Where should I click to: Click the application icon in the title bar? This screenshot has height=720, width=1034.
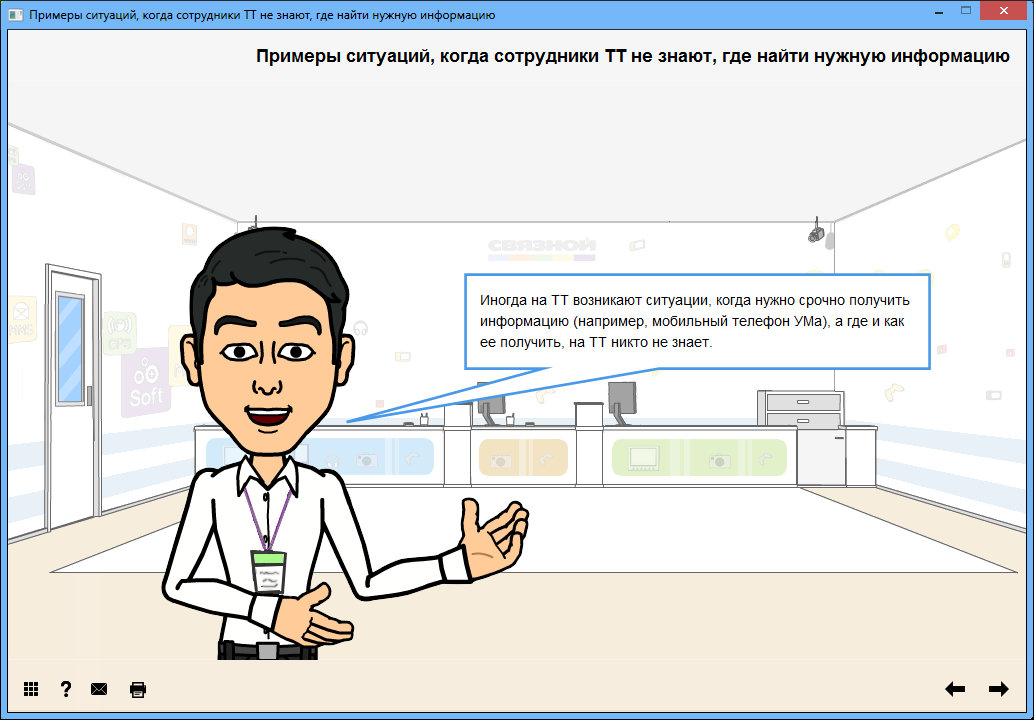tap(14, 11)
